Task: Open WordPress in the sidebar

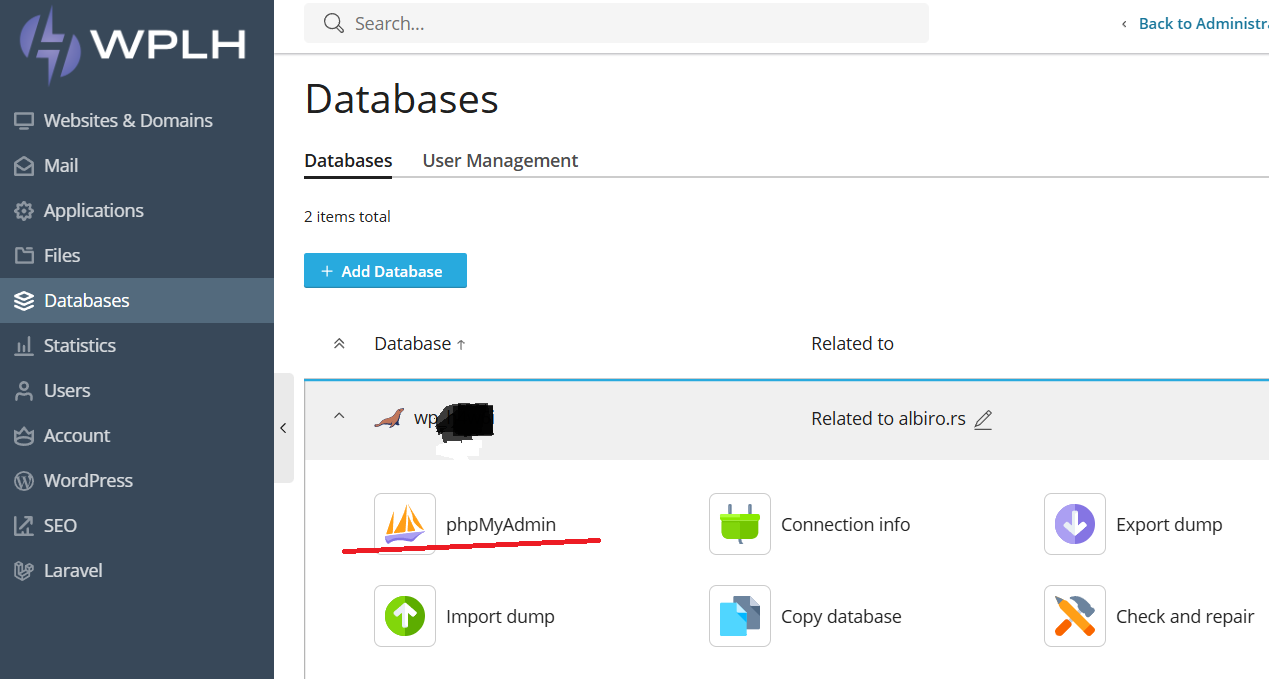Action: 88,480
